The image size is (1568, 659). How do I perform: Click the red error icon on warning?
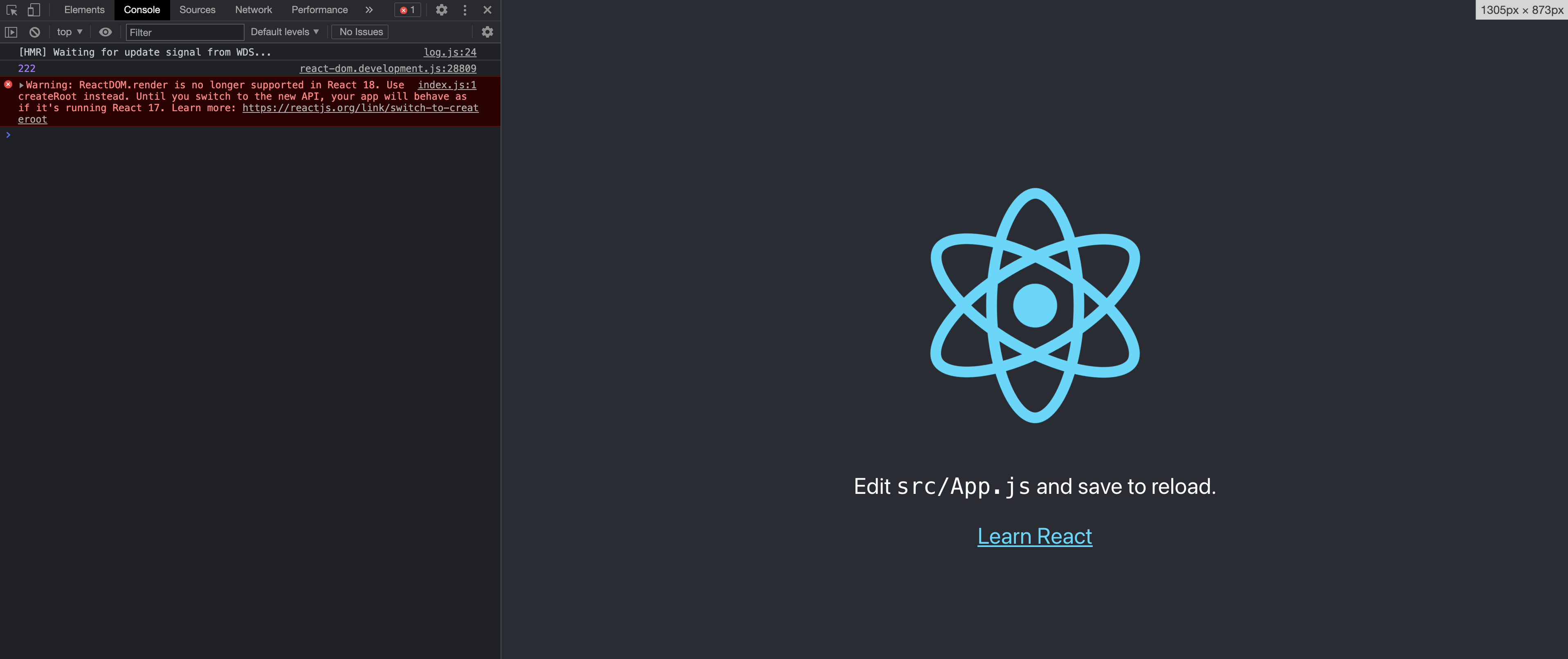(x=9, y=85)
